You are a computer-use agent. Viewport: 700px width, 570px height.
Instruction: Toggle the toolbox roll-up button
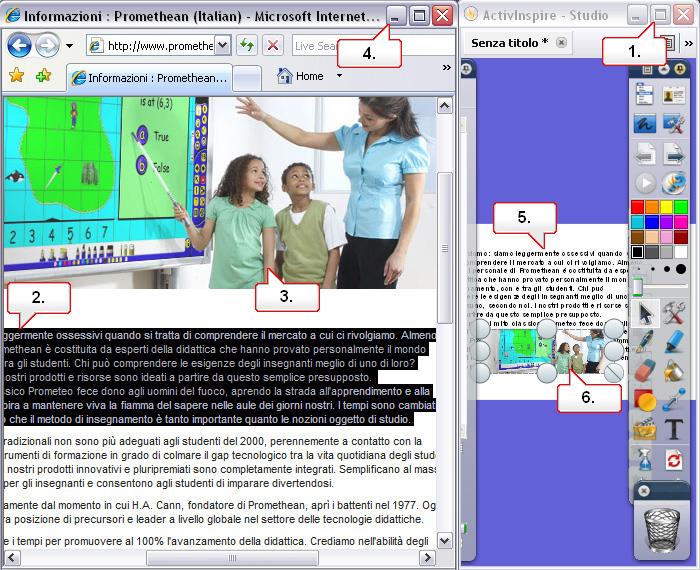(664, 69)
